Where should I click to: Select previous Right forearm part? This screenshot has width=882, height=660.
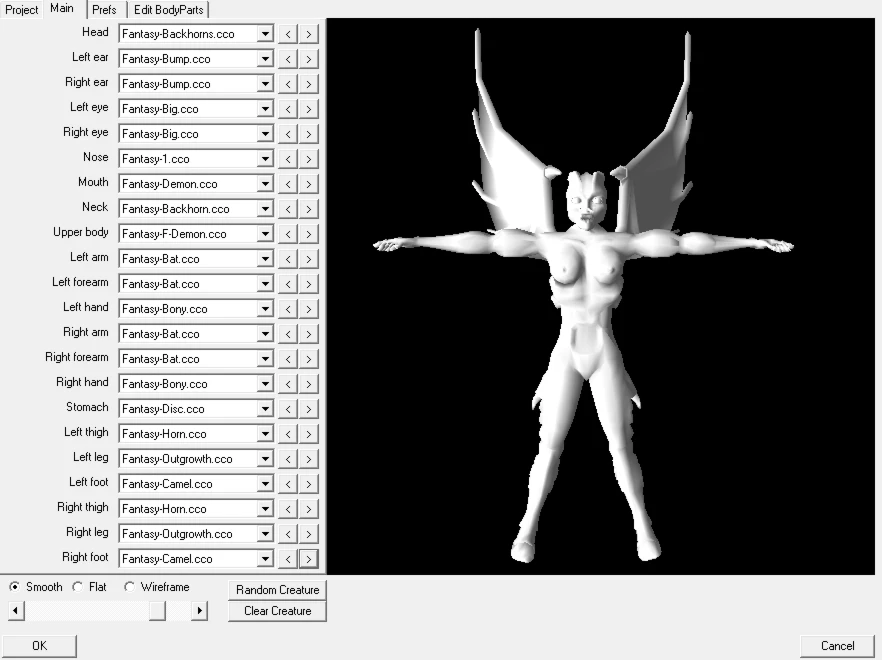click(x=287, y=359)
